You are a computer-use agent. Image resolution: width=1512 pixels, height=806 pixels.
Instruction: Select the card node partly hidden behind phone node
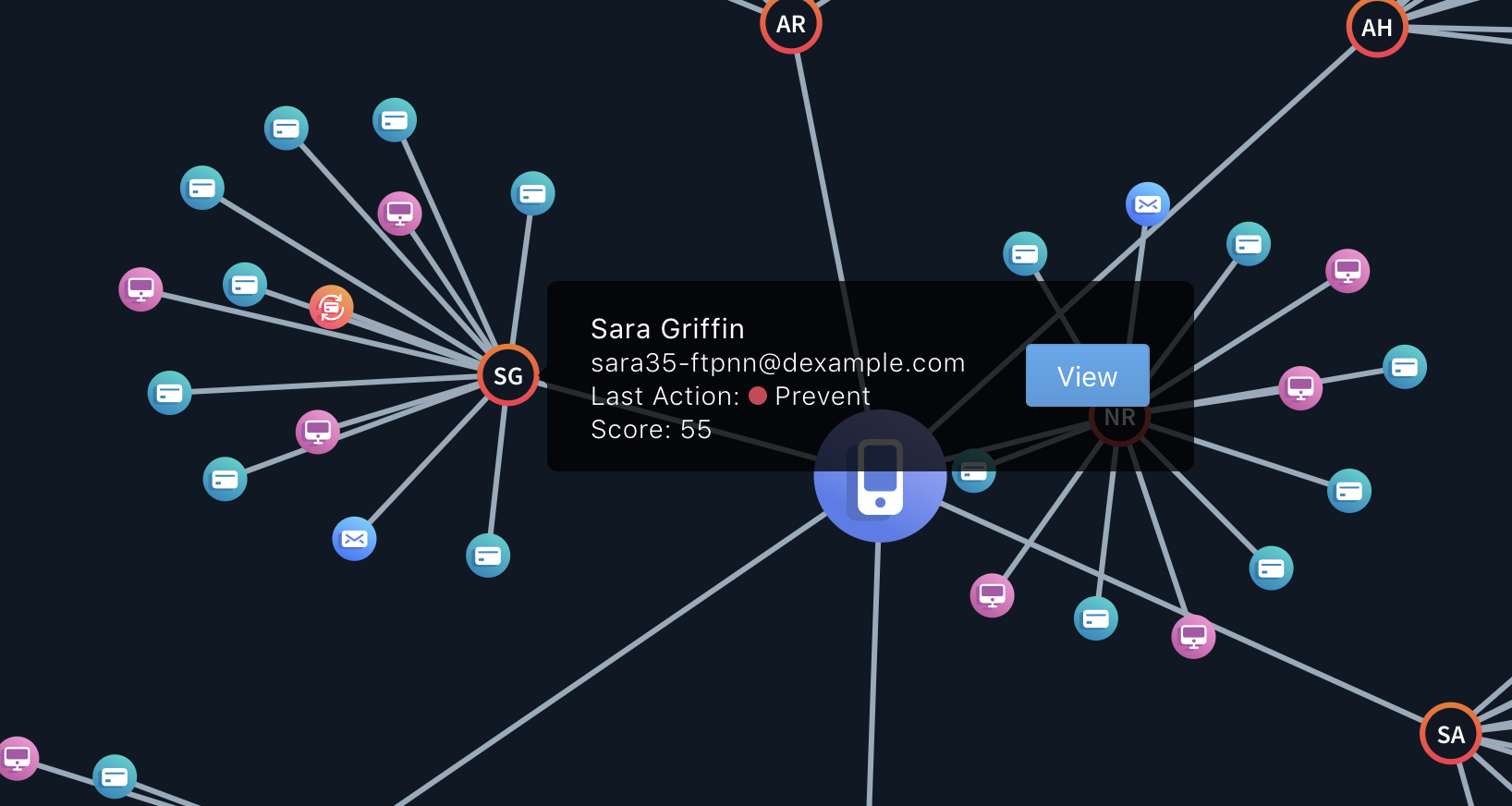tap(975, 472)
